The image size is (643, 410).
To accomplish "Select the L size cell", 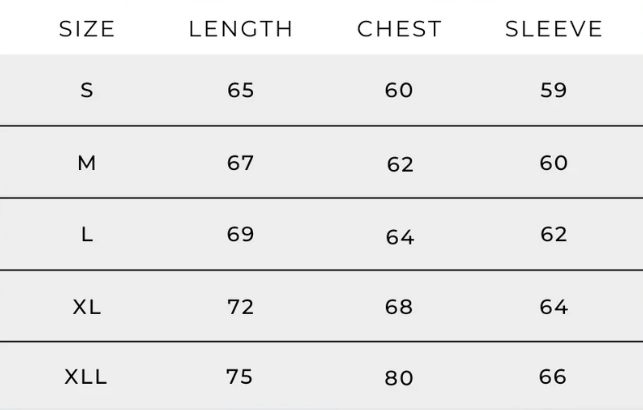I will [x=87, y=235].
